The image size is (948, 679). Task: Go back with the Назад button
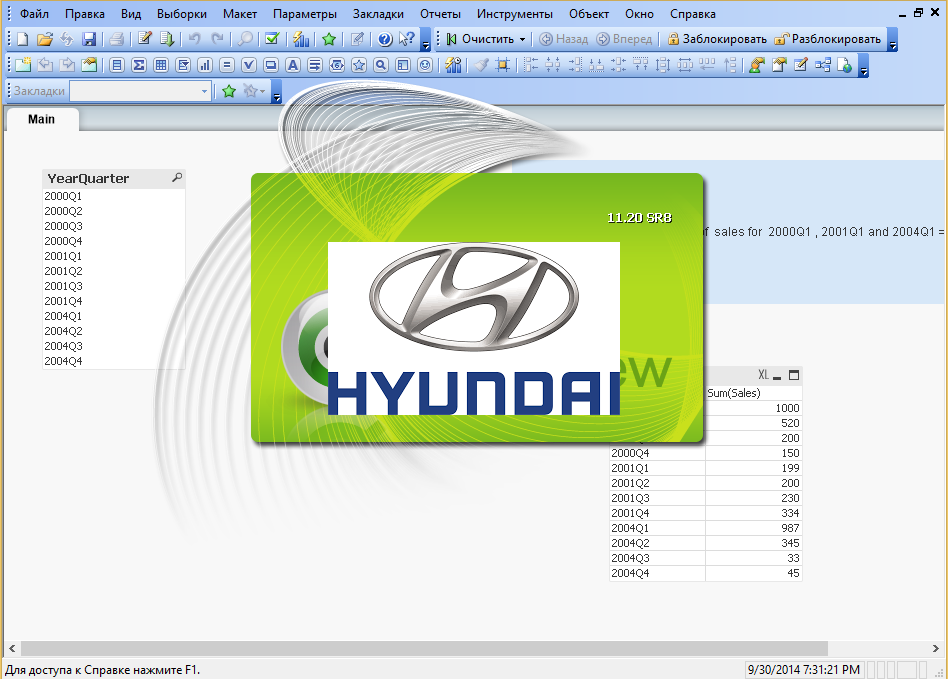click(x=563, y=39)
